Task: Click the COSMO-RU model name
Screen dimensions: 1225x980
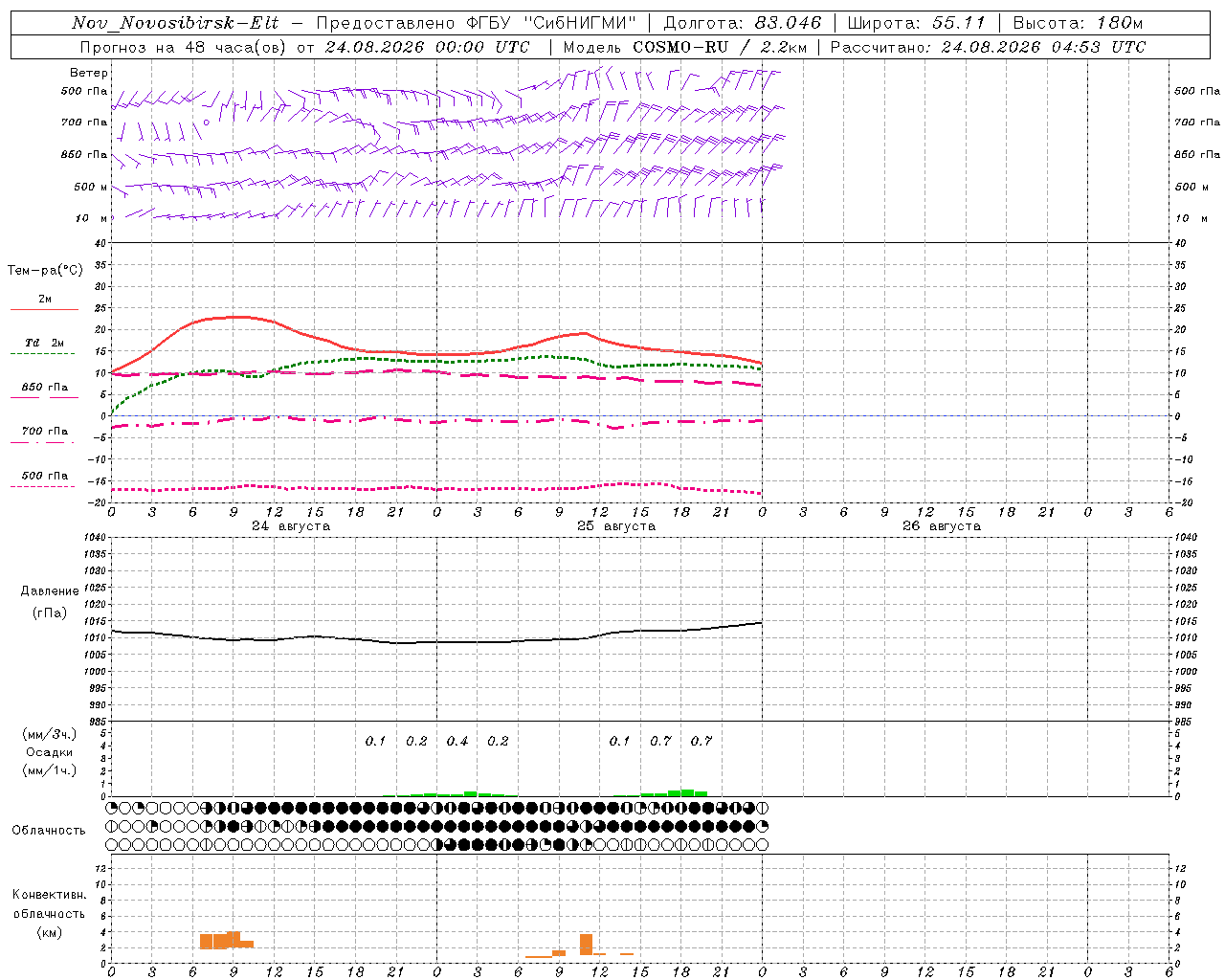Action: (x=680, y=47)
